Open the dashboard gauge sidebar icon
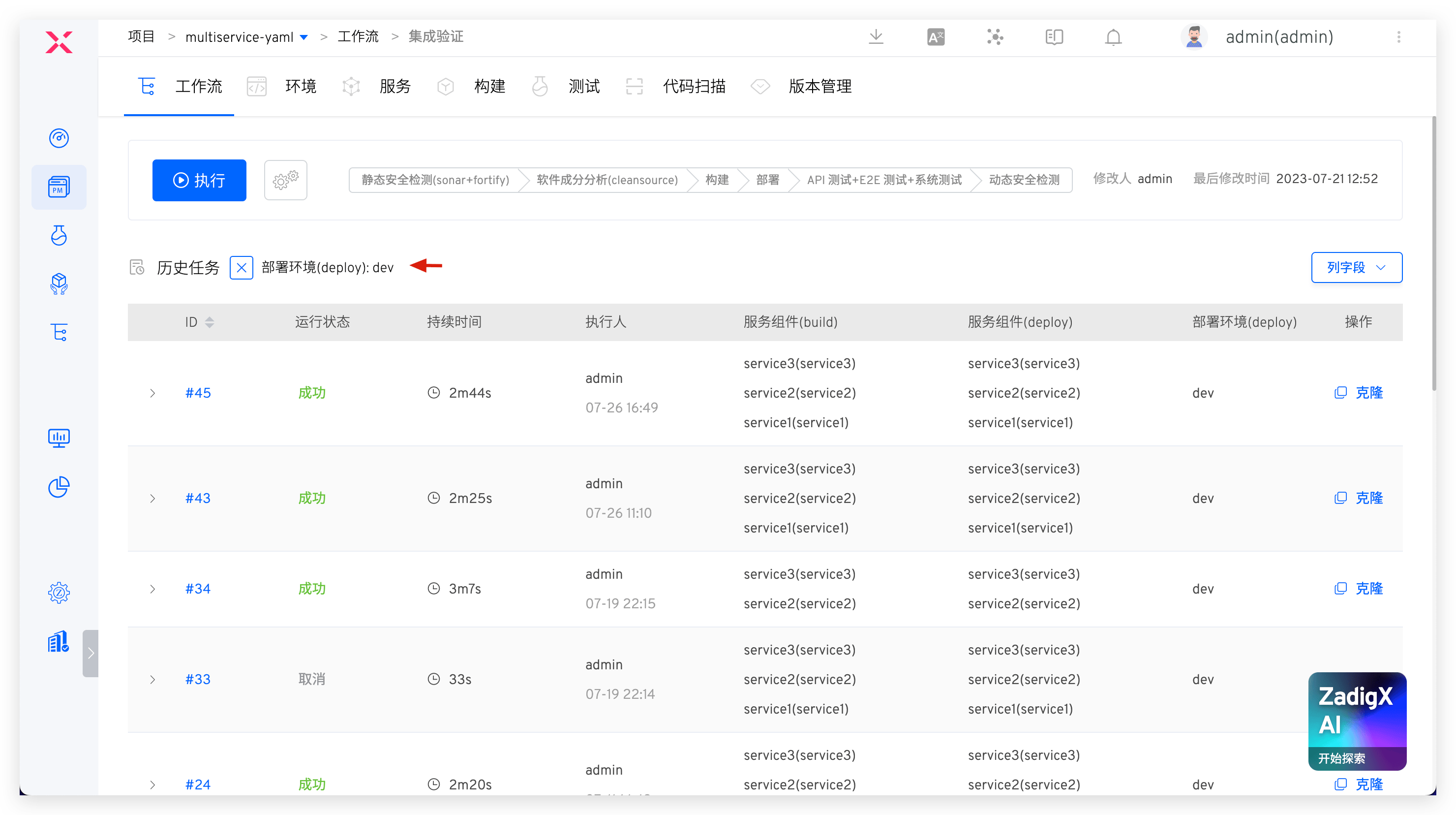1456x815 pixels. [x=59, y=137]
